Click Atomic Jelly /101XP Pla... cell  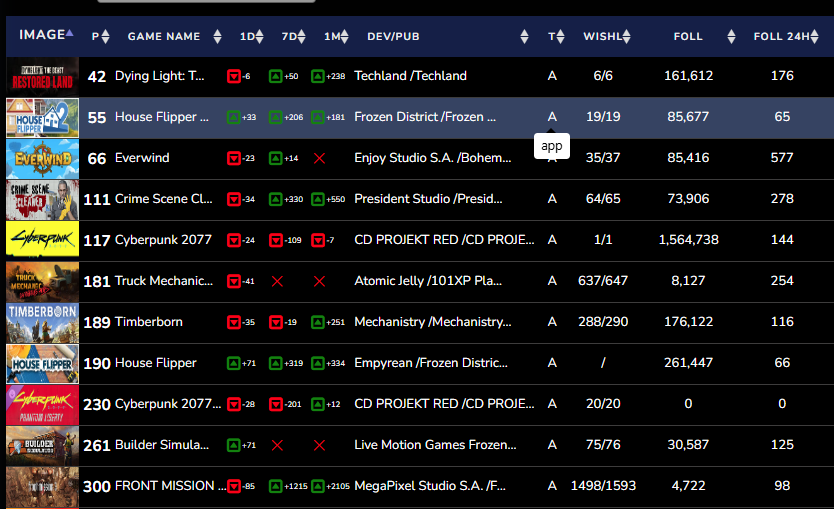(428, 281)
